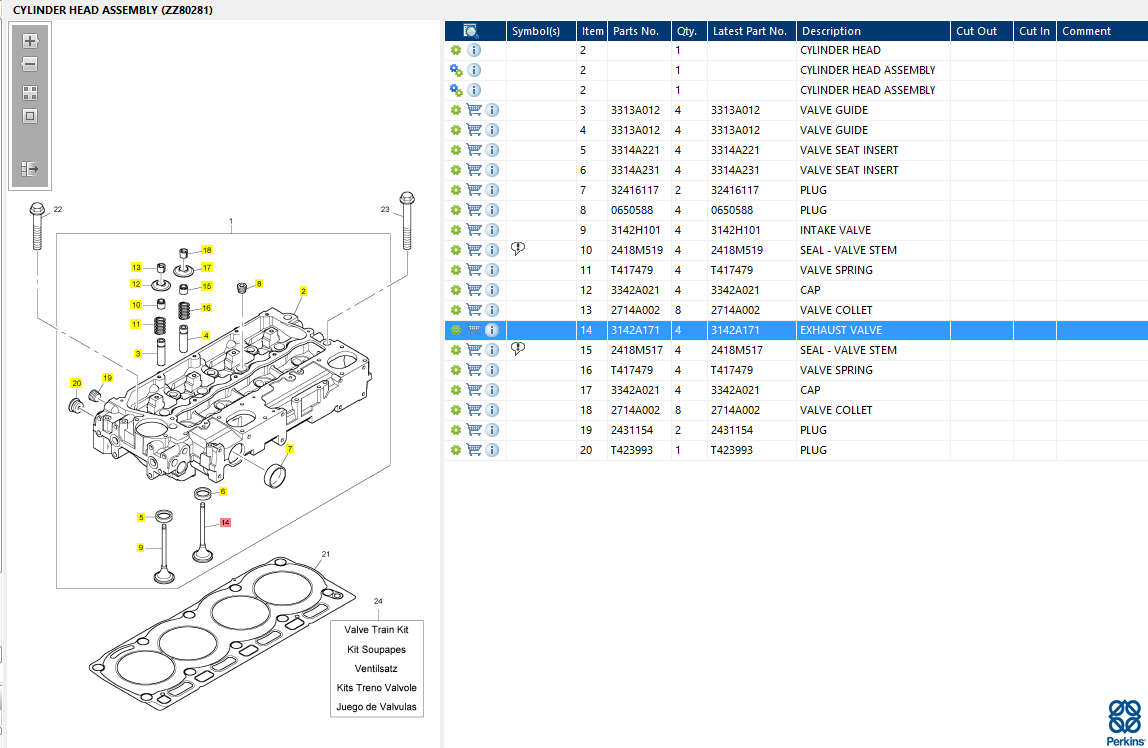Click the Valve Train Kit label box
The width and height of the screenshot is (1148, 748).
click(x=376, y=630)
